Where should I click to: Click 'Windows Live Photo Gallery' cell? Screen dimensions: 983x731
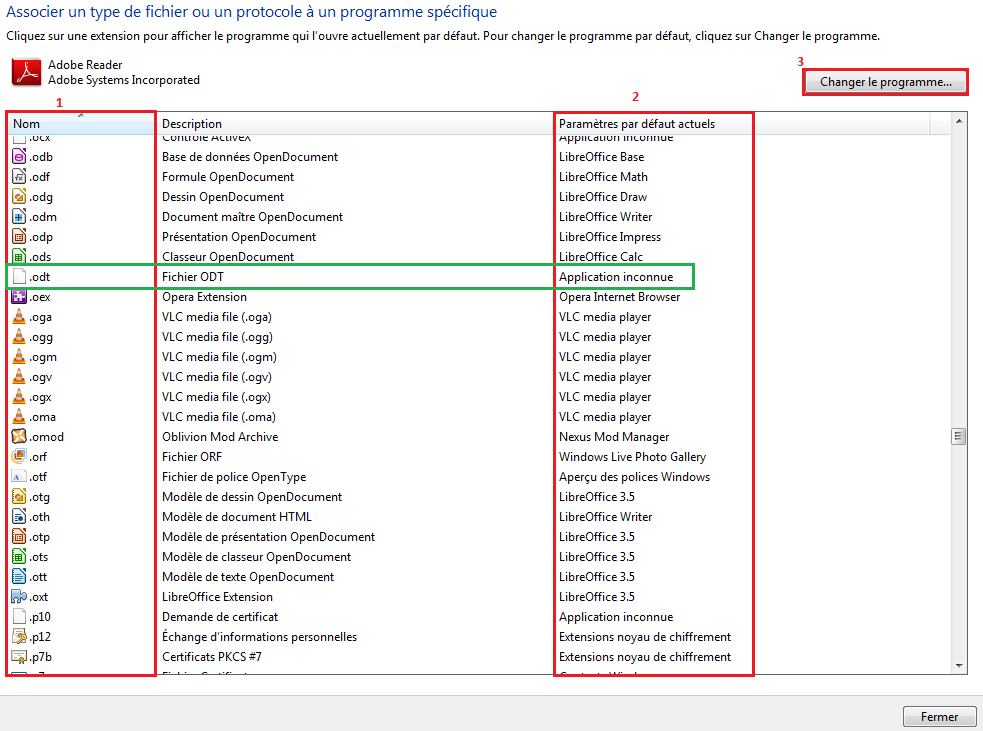[x=633, y=456]
